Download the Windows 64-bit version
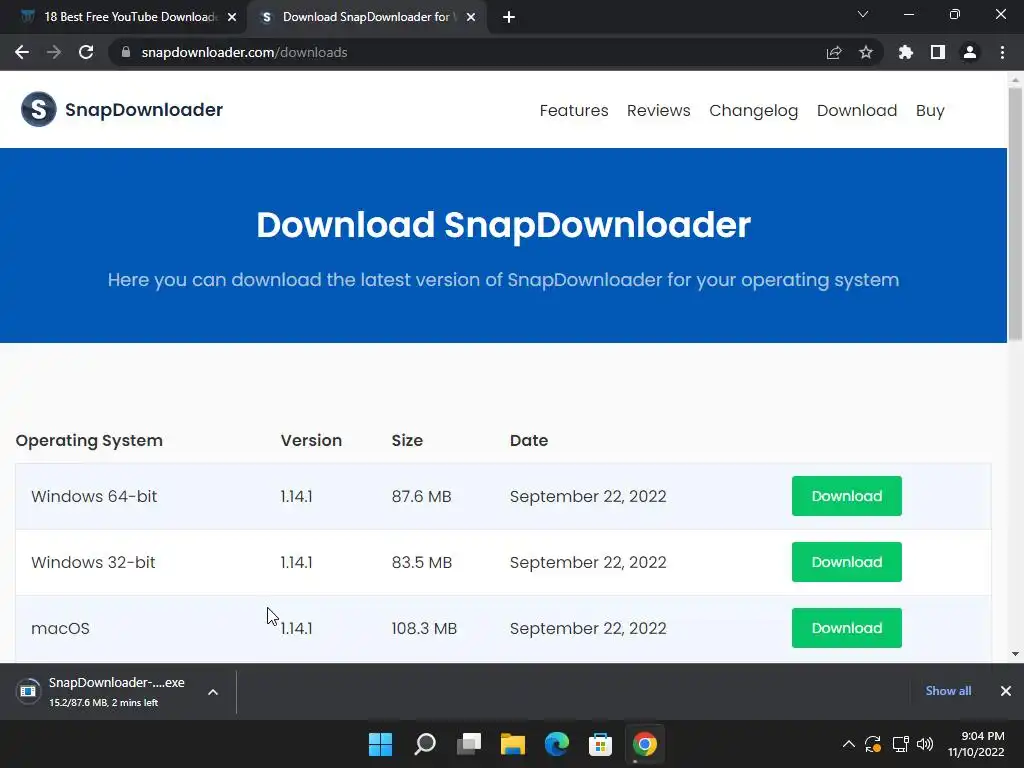Viewport: 1024px width, 768px height. [x=846, y=496]
